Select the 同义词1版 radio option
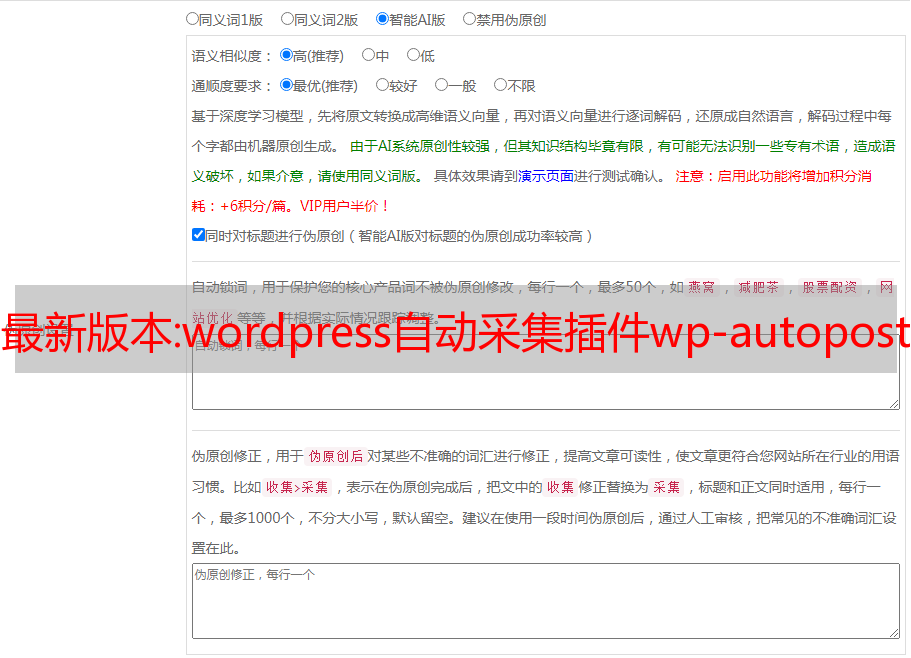The image size is (911, 658). point(192,19)
